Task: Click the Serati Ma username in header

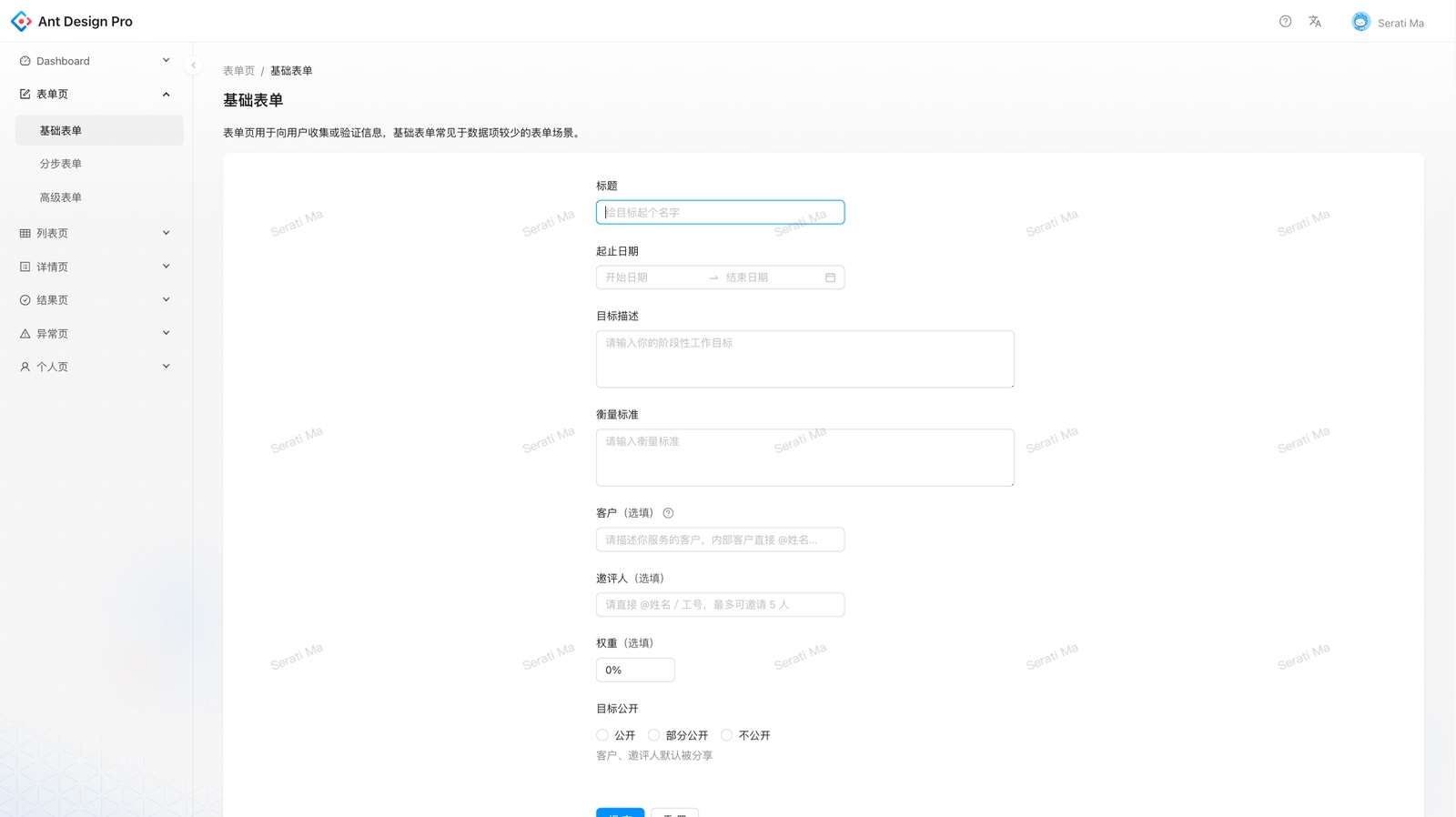Action: [x=1400, y=23]
